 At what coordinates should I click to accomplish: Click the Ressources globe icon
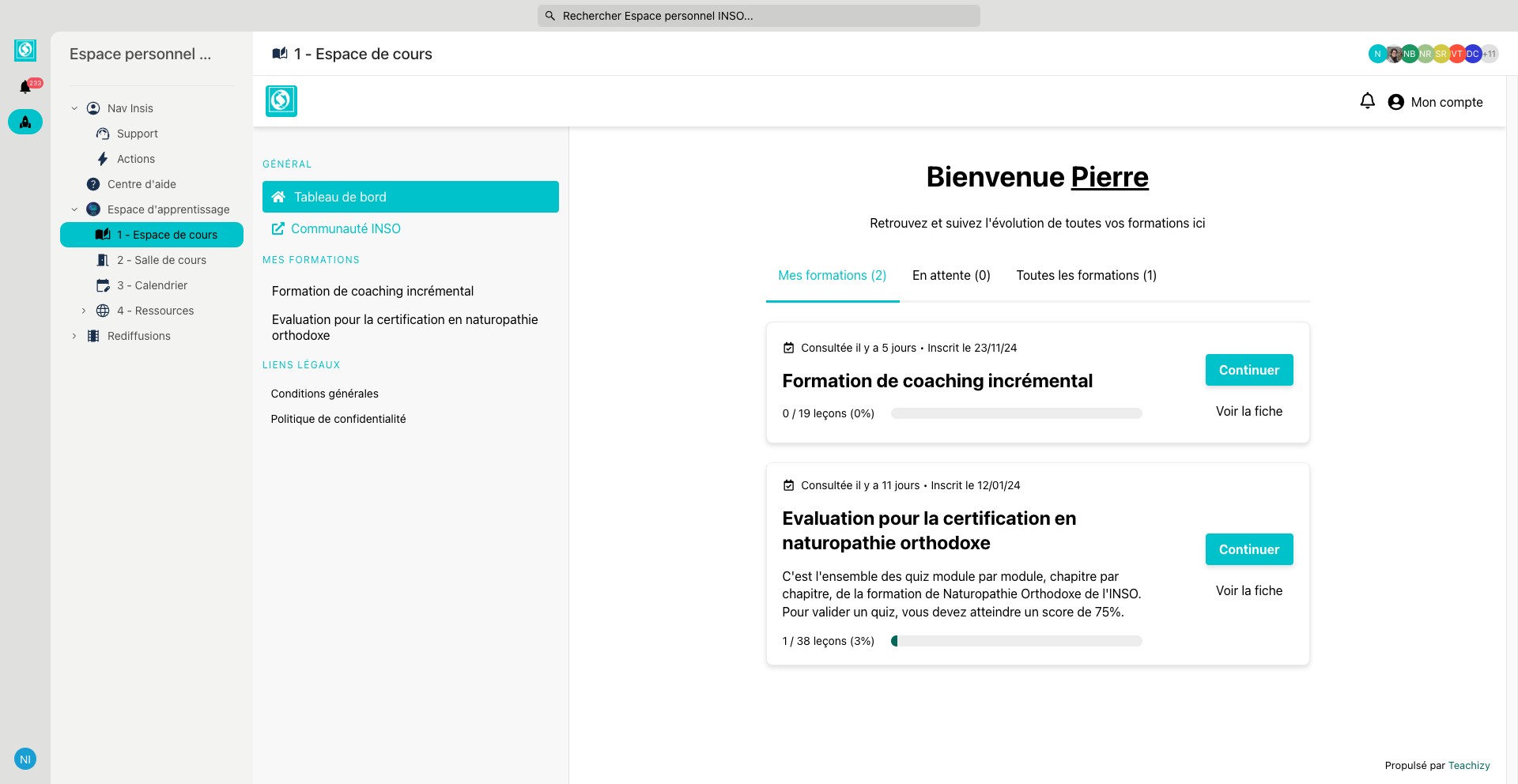click(103, 311)
